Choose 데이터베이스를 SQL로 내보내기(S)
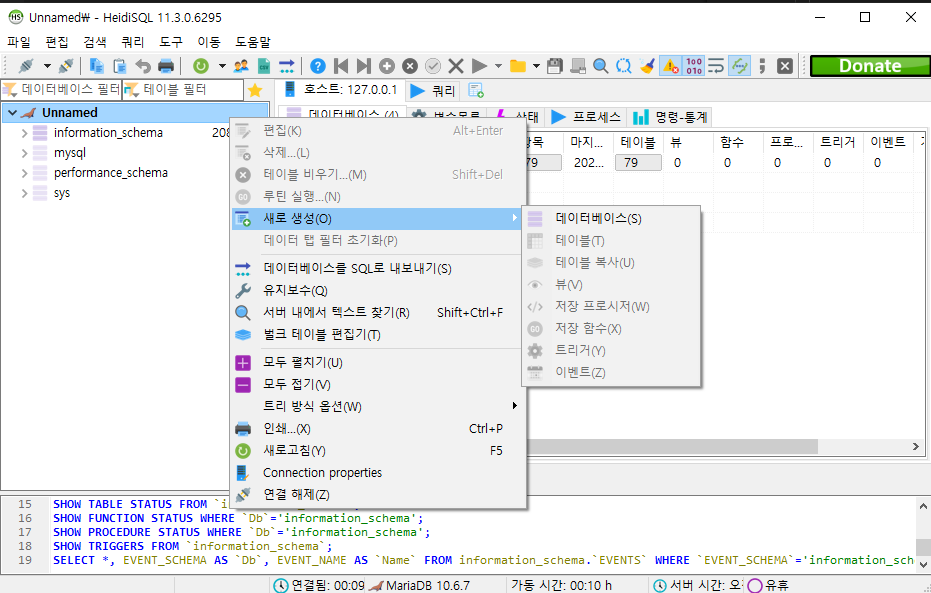The width and height of the screenshot is (931, 593). click(378, 269)
